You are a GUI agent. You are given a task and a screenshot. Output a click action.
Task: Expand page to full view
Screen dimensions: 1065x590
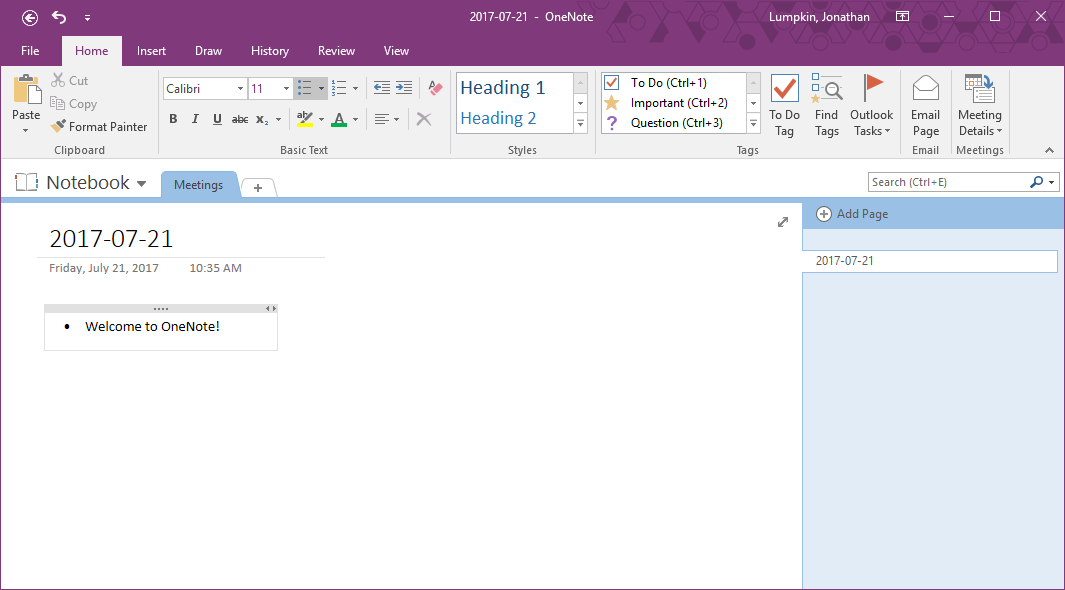[783, 222]
